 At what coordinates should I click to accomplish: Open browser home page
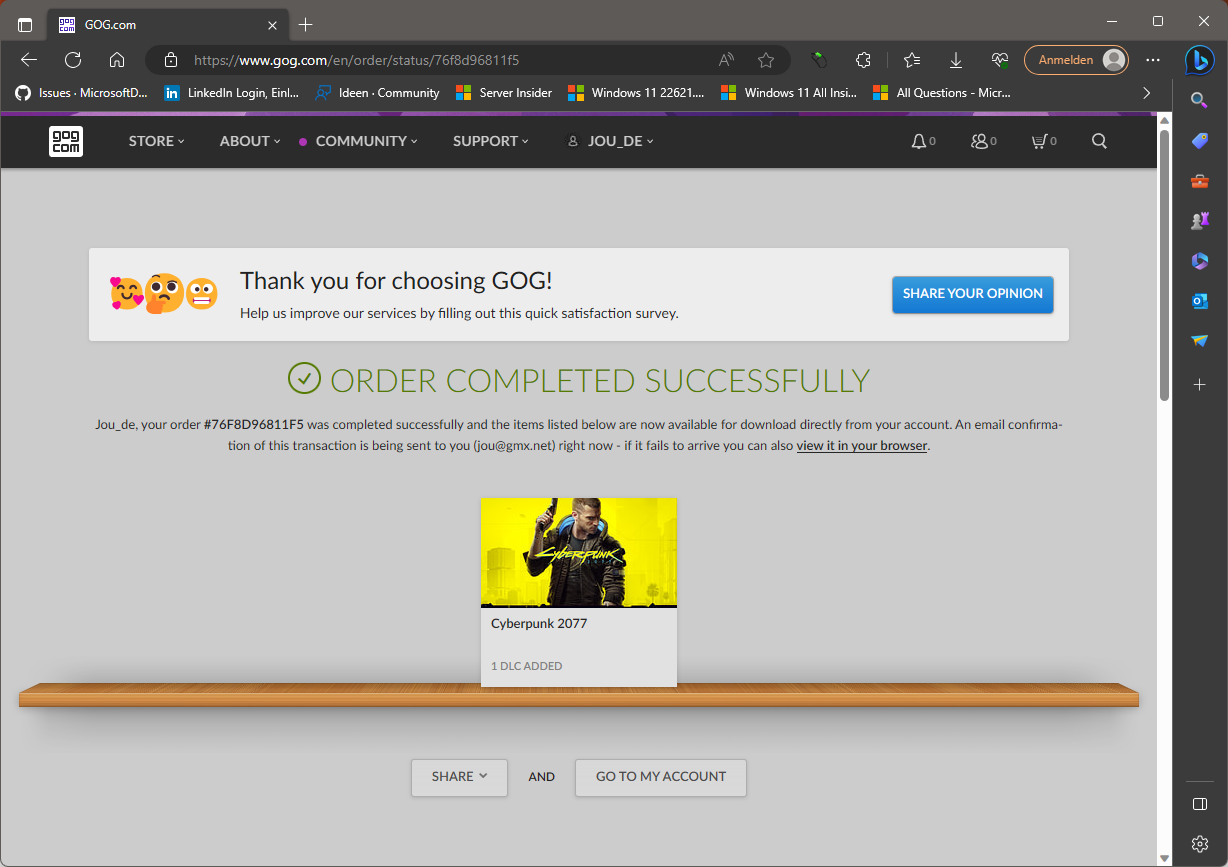117,60
